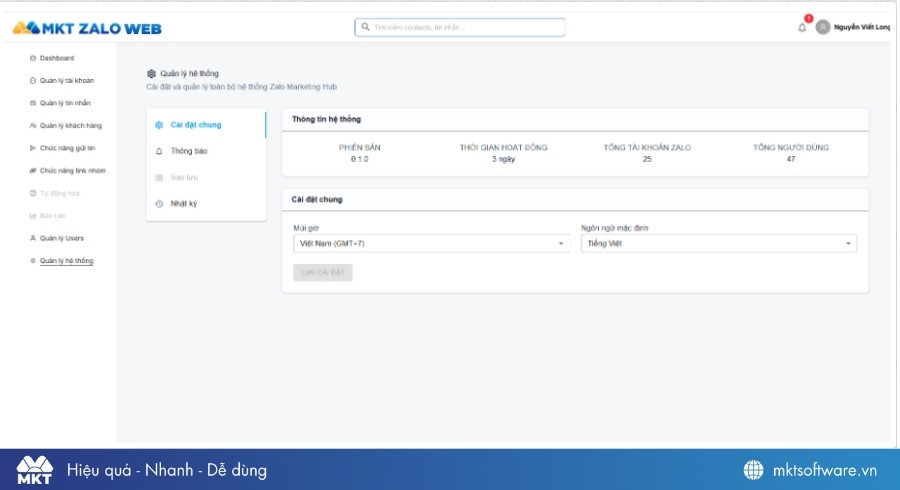This screenshot has width=900, height=490.
Task: Expand the Ngôn ngữ mặc định dropdown
Action: (718, 243)
